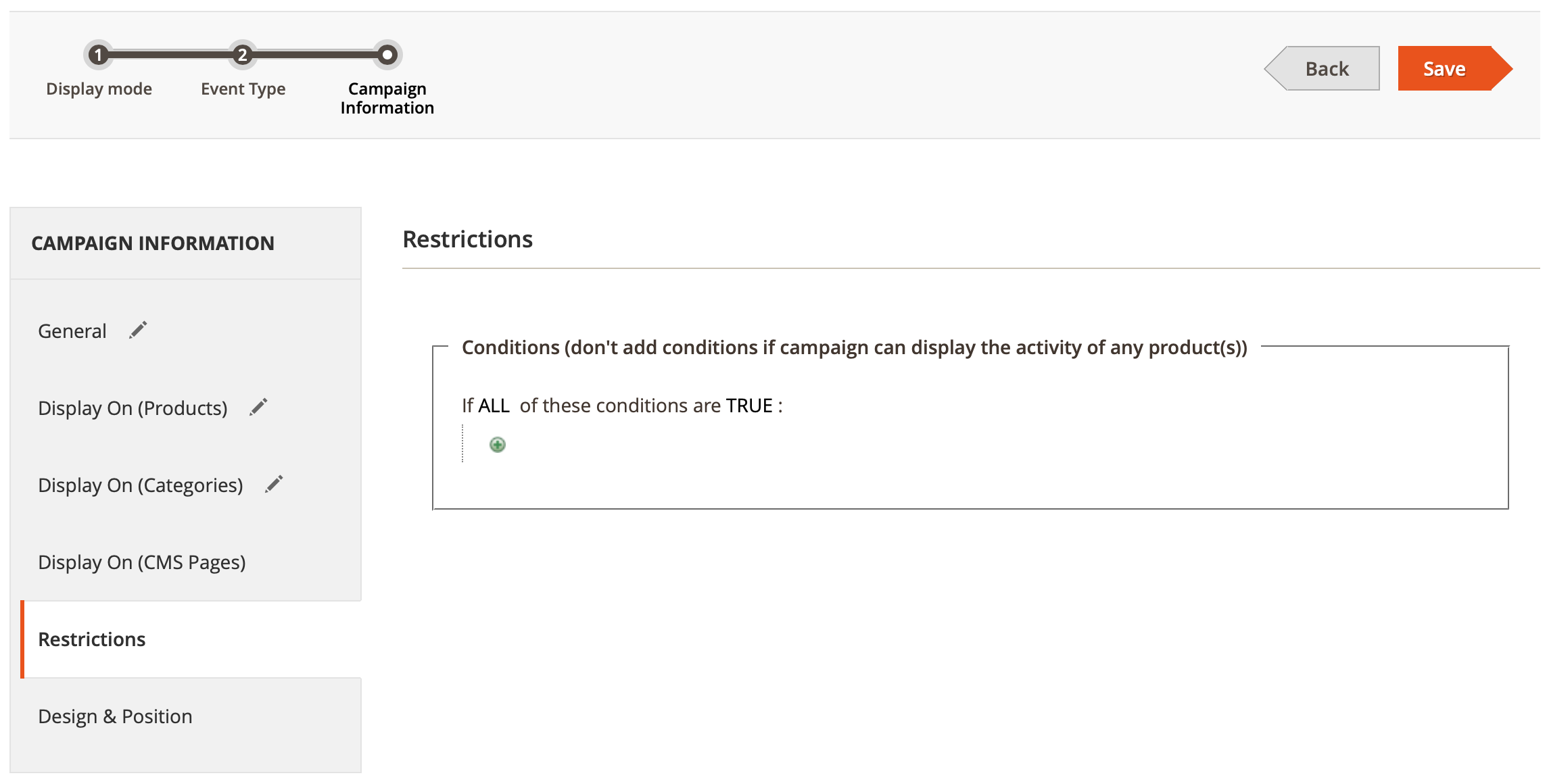Click the pencil icon beside General
Image resolution: width=1547 pixels, height=784 pixels.
[138, 330]
